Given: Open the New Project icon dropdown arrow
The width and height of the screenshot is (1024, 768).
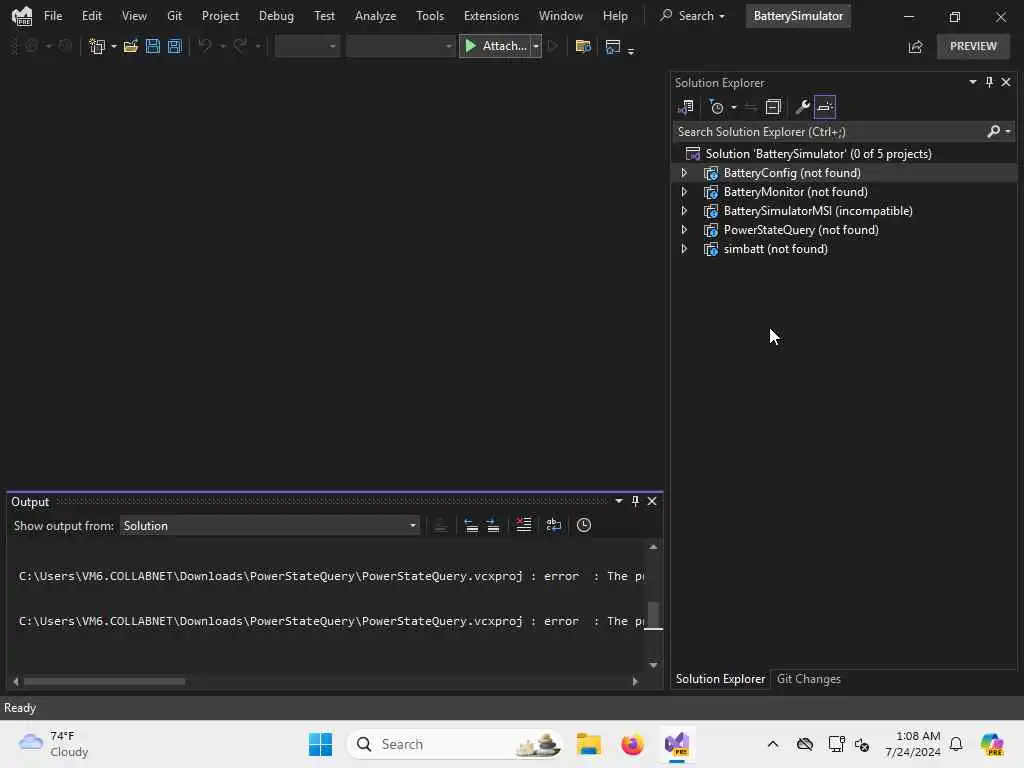Looking at the screenshot, I should (x=114, y=46).
